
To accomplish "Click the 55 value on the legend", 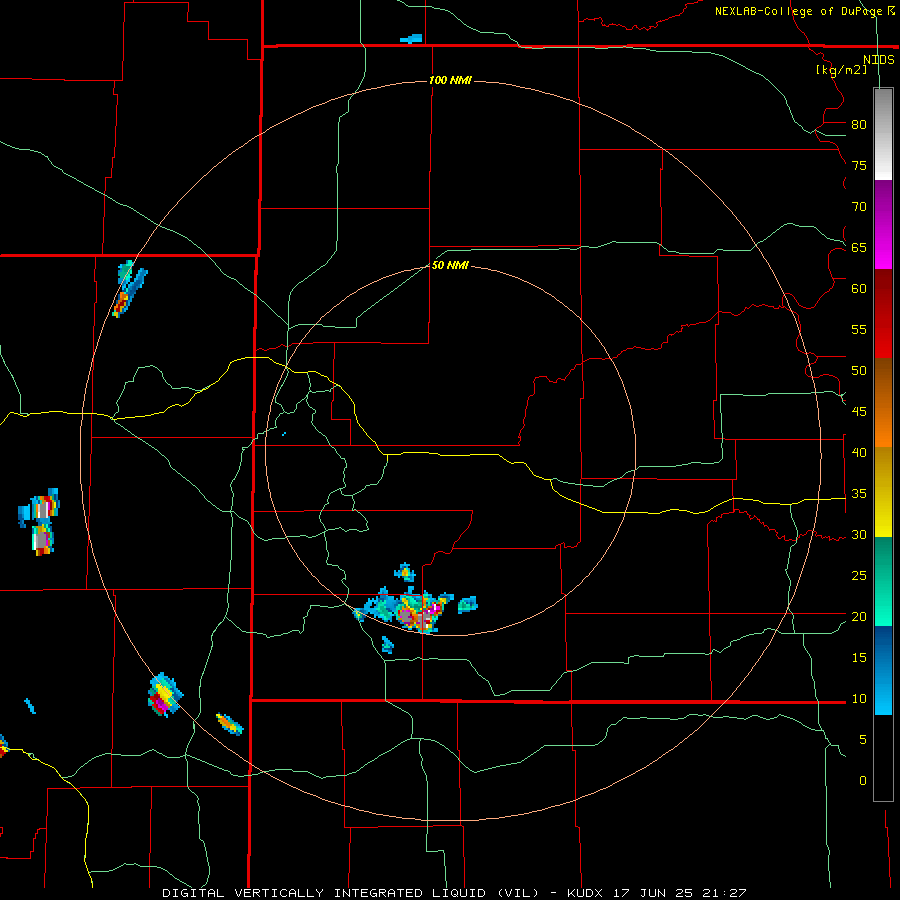I will (859, 329).
